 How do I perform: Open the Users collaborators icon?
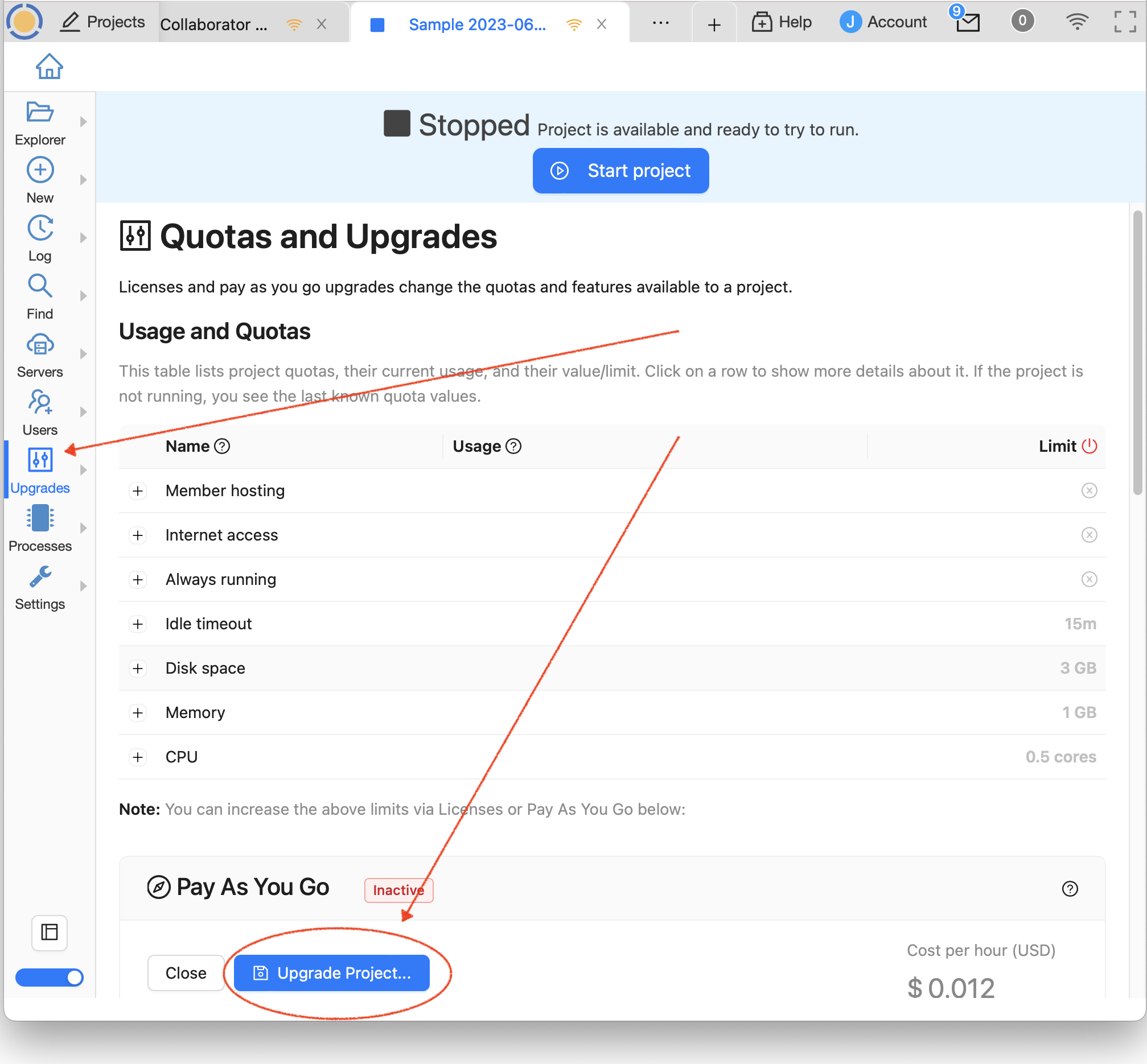click(40, 402)
